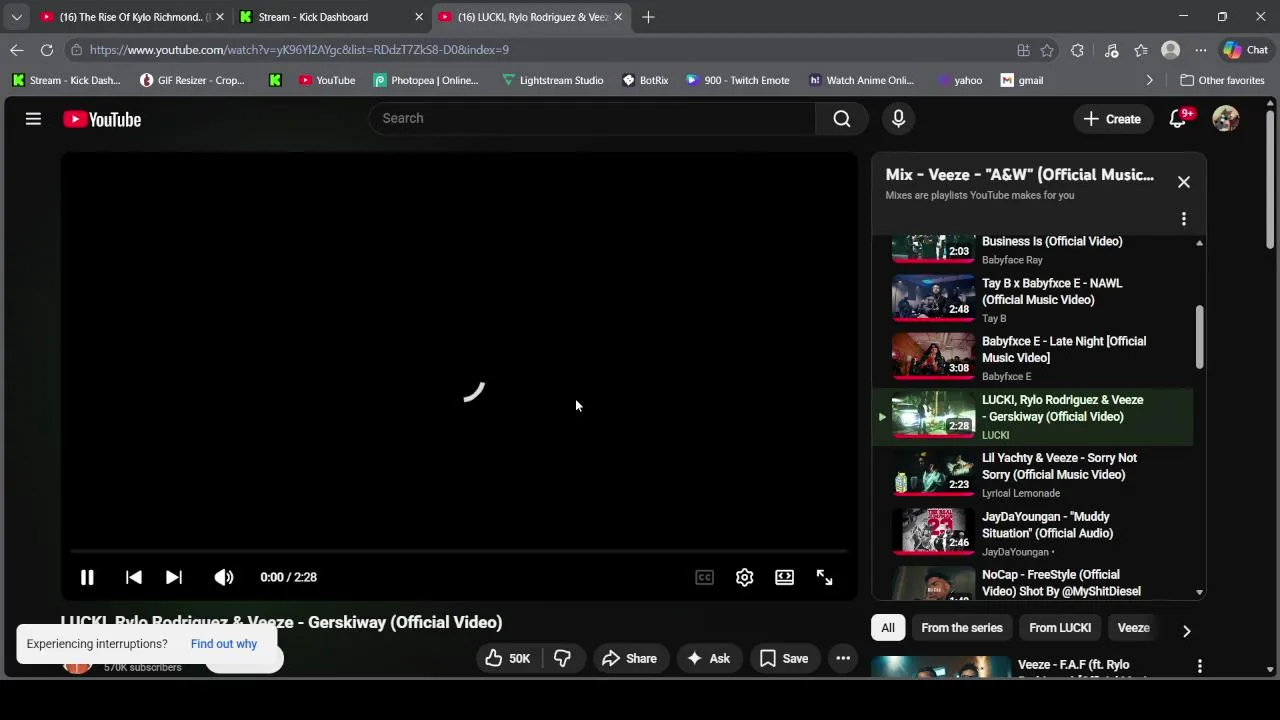This screenshot has height=720, width=1280.
Task: Switch to Stream - Kick Dashboard tab
Action: tap(332, 17)
